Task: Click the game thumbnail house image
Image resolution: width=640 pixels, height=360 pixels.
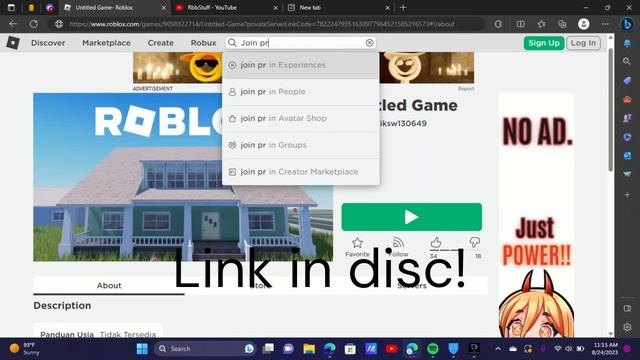Action: tap(183, 177)
